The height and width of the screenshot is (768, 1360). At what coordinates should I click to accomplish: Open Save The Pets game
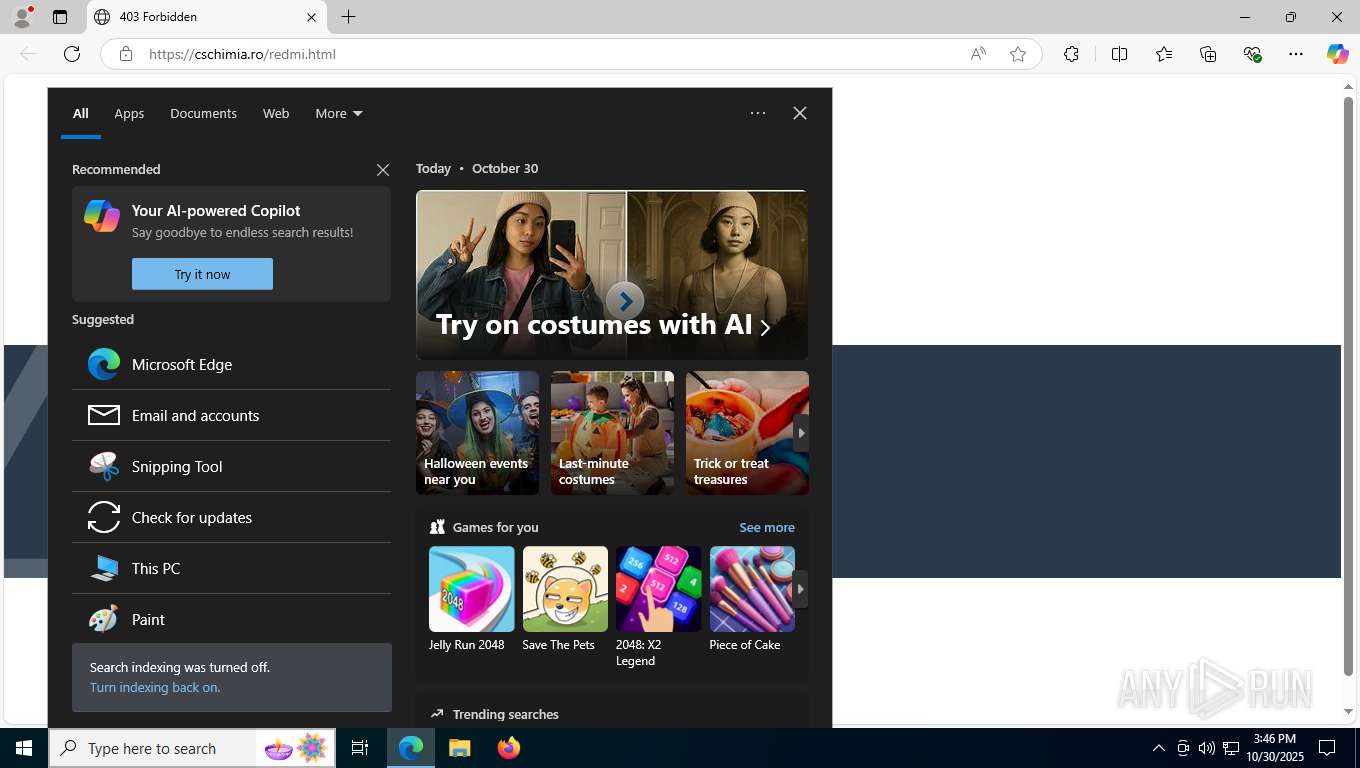point(565,599)
